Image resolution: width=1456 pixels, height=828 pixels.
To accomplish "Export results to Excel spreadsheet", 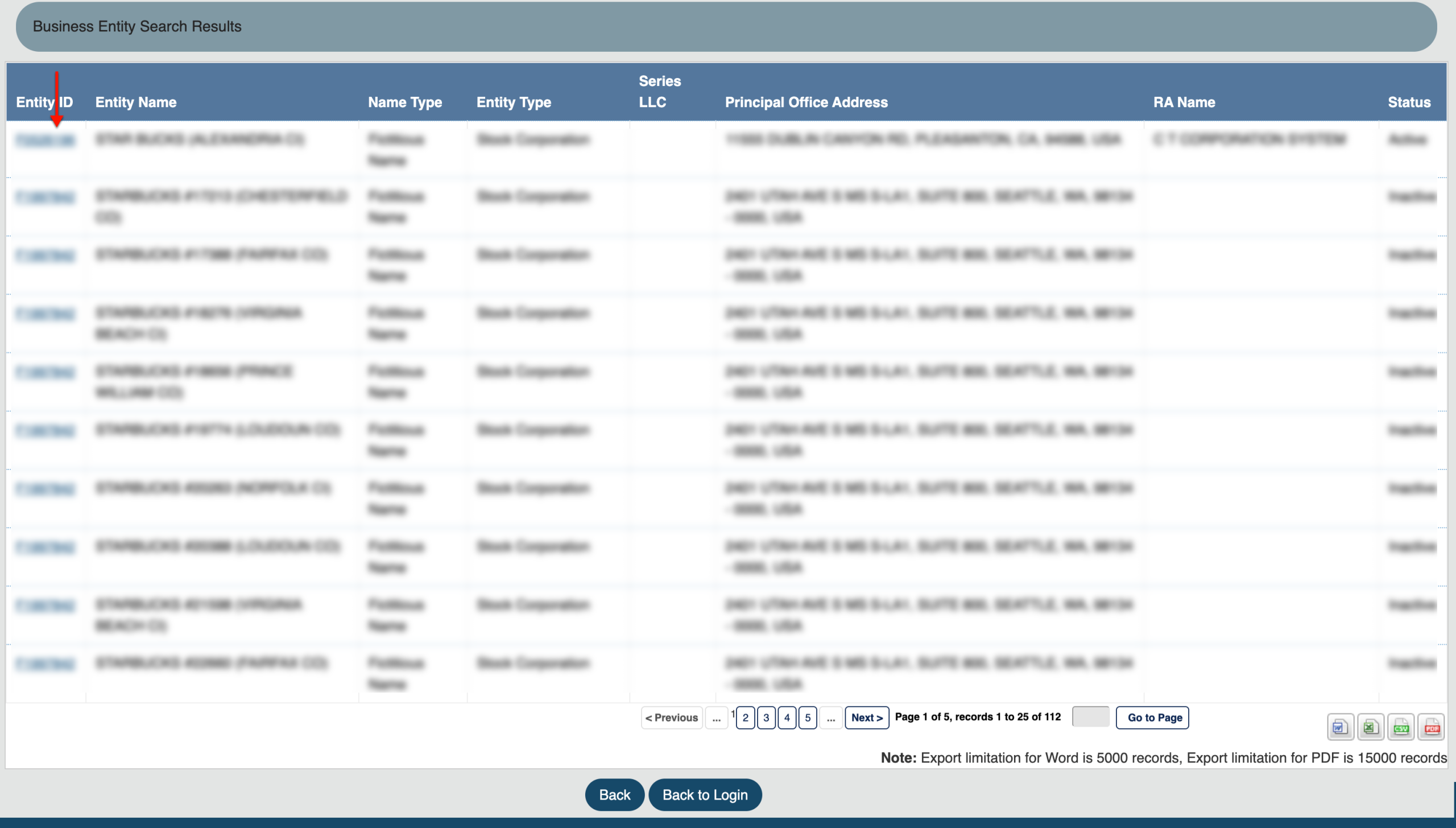I will [x=1371, y=727].
